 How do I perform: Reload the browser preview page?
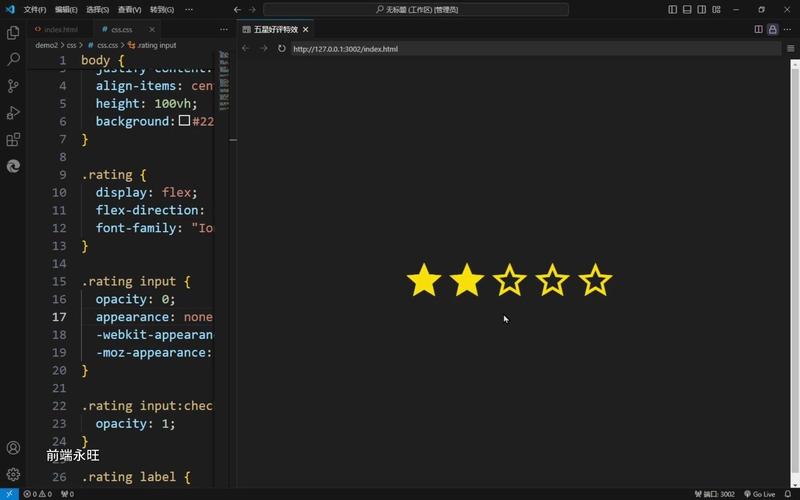click(282, 48)
